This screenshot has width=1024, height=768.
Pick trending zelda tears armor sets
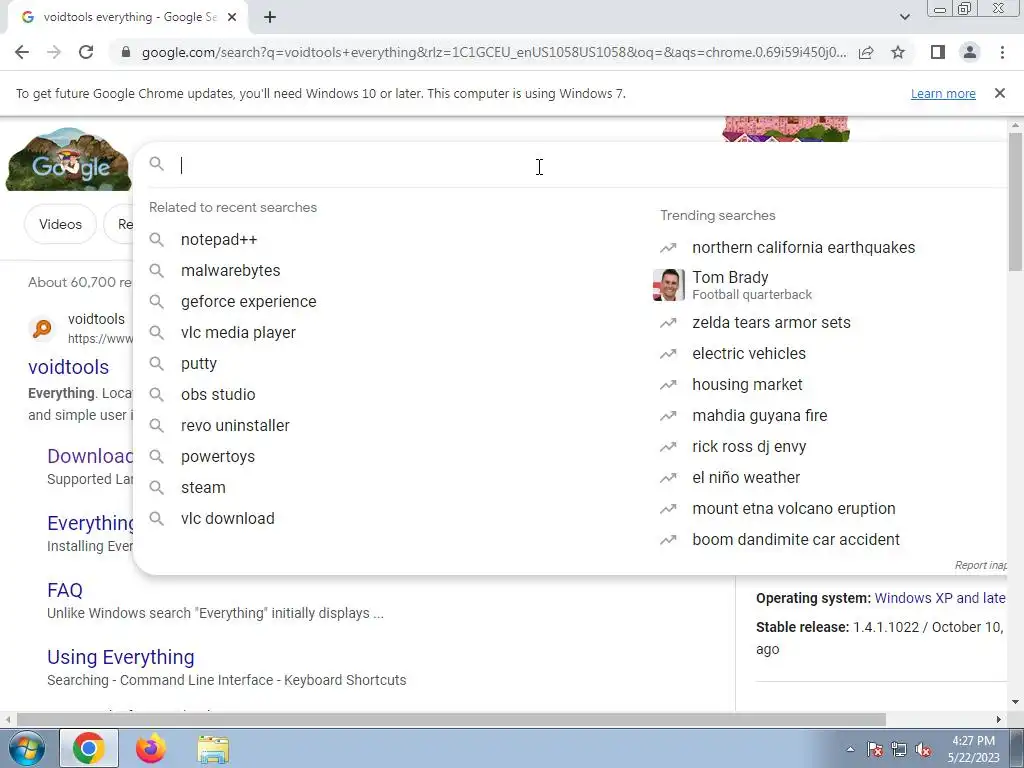pyautogui.click(x=771, y=323)
